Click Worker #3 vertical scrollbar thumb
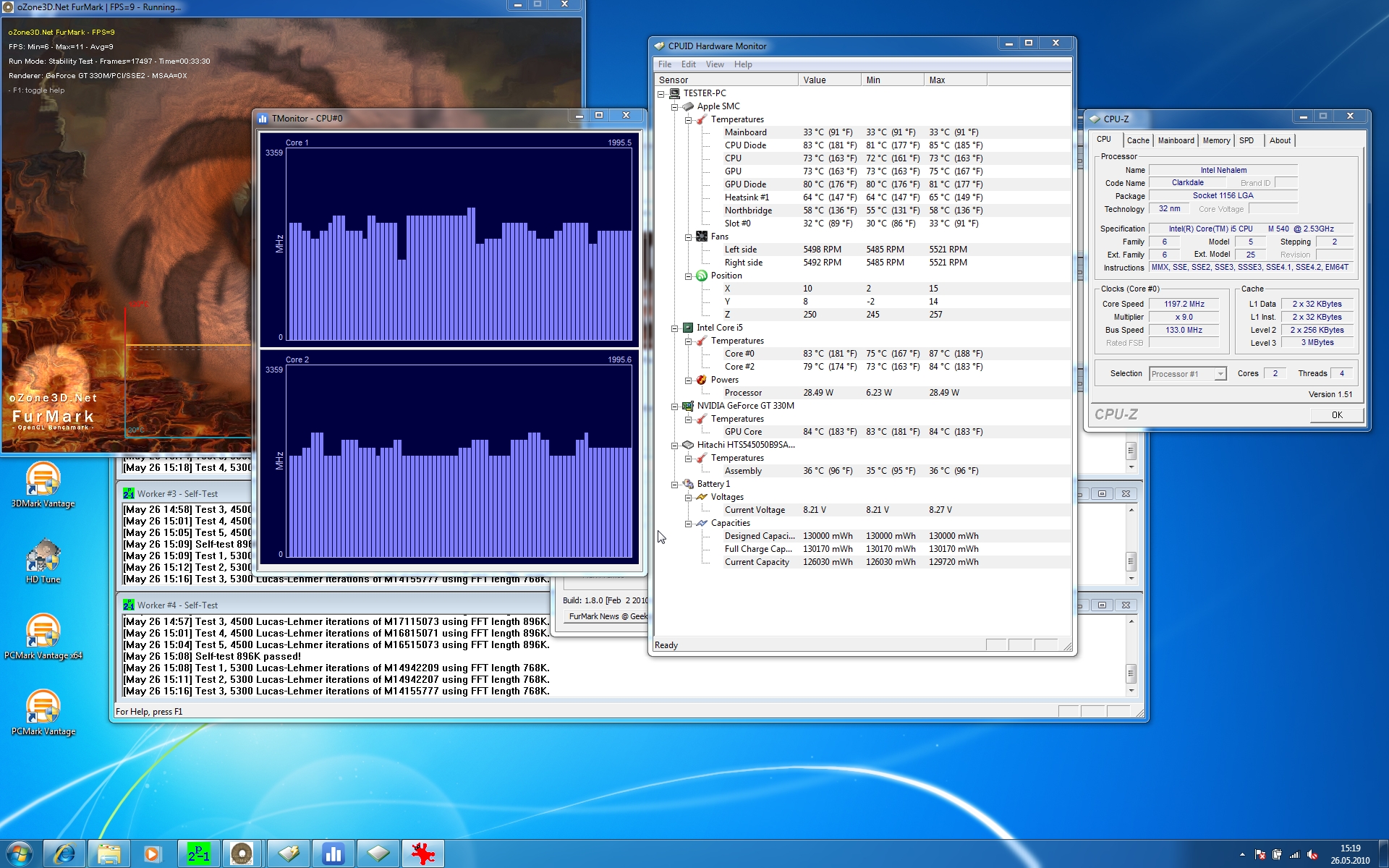Screen dimensions: 1389x868 coord(1131,561)
